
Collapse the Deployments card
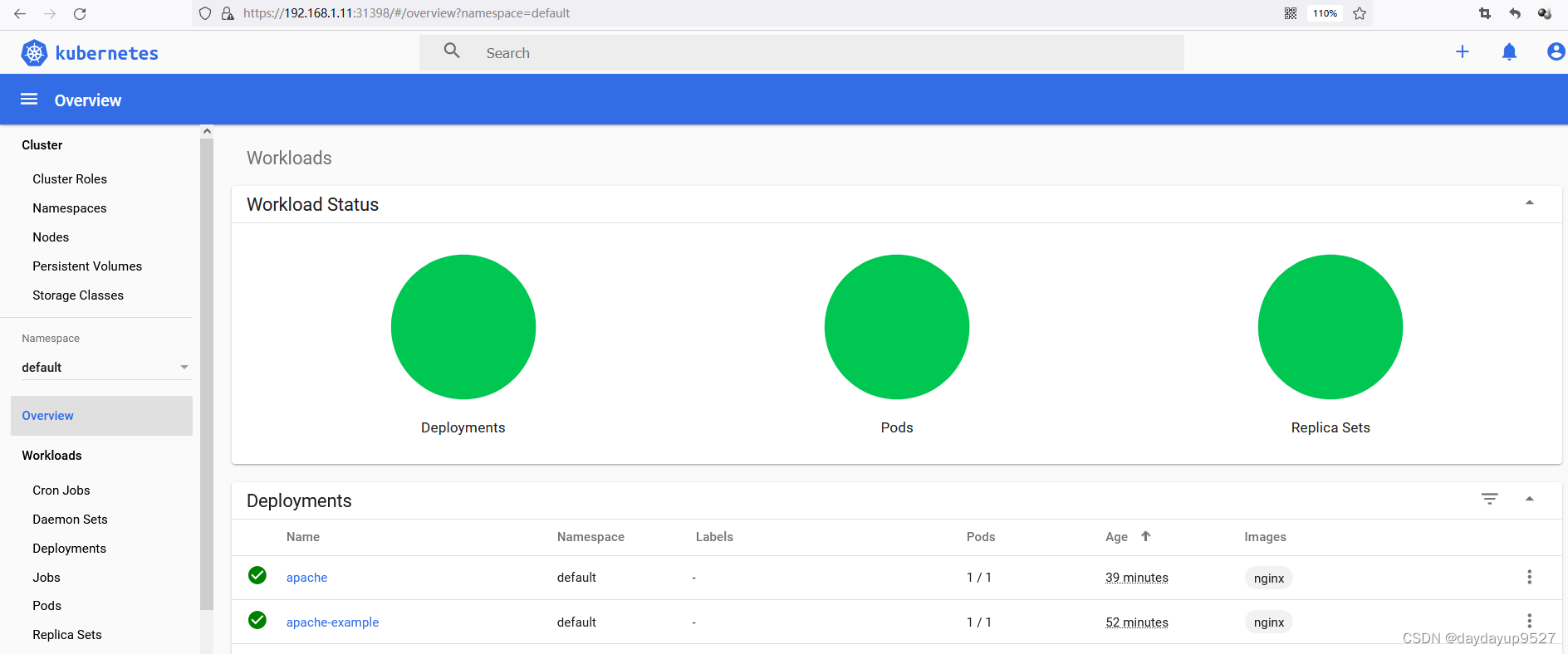[x=1529, y=499]
